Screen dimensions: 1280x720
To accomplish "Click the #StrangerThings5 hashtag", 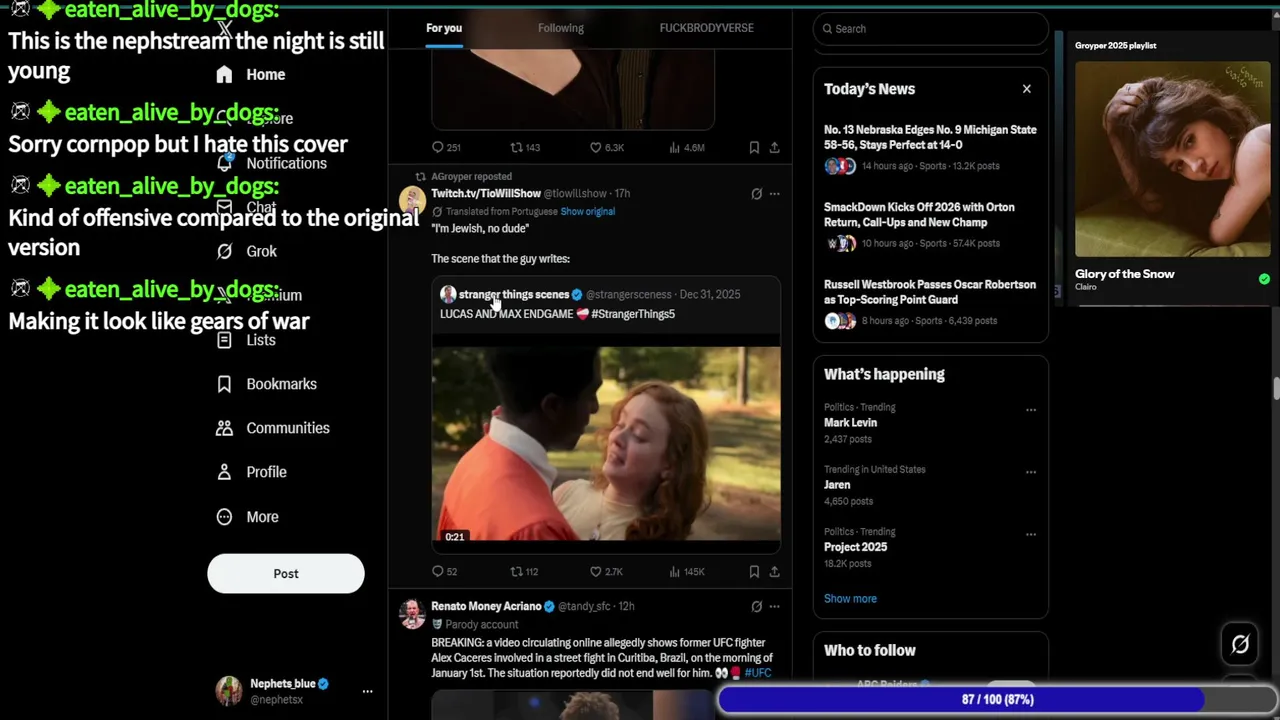I will point(633,314).
